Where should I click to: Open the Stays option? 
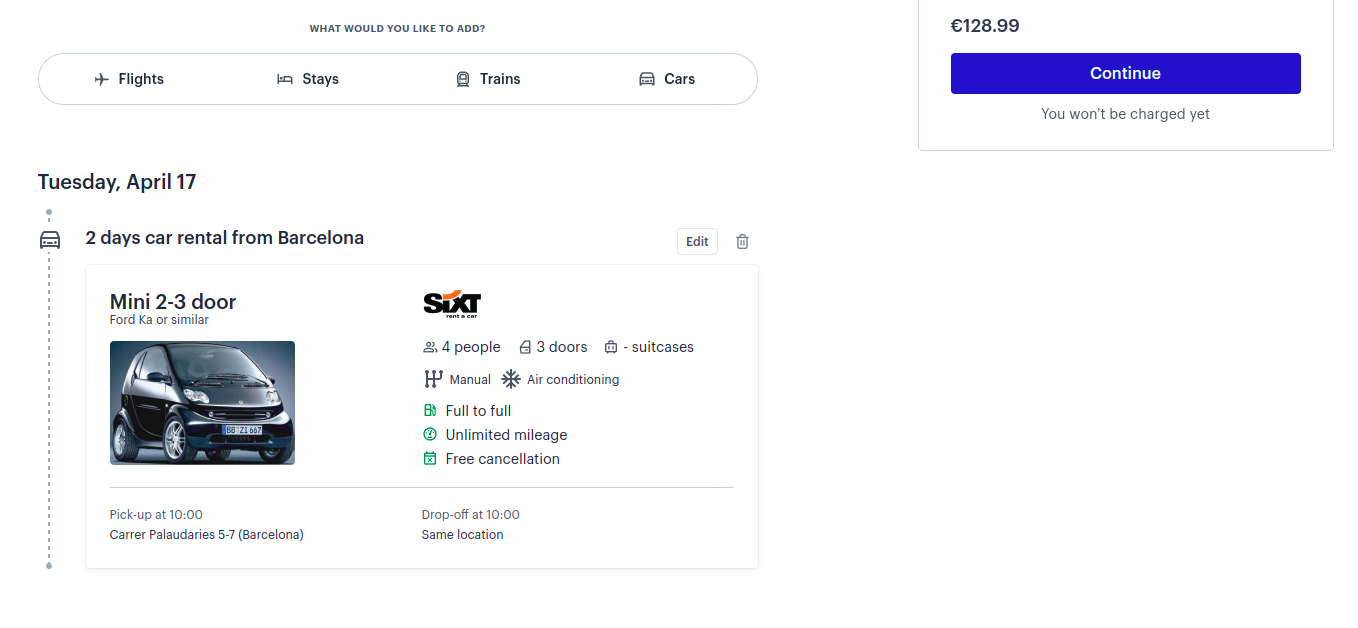(308, 79)
